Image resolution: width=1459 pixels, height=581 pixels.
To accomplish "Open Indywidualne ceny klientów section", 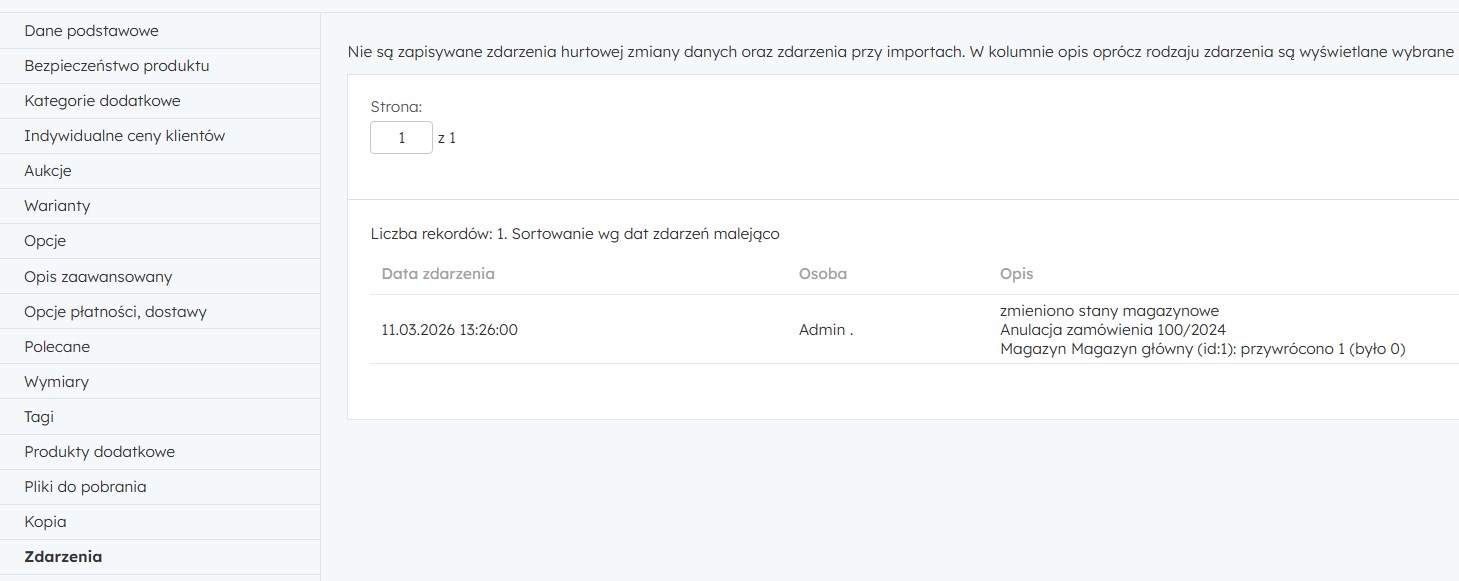I will click(124, 136).
